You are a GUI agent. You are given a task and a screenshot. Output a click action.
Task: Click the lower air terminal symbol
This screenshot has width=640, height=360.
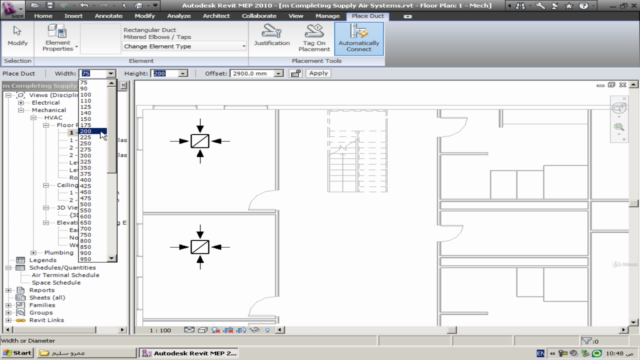(200, 247)
